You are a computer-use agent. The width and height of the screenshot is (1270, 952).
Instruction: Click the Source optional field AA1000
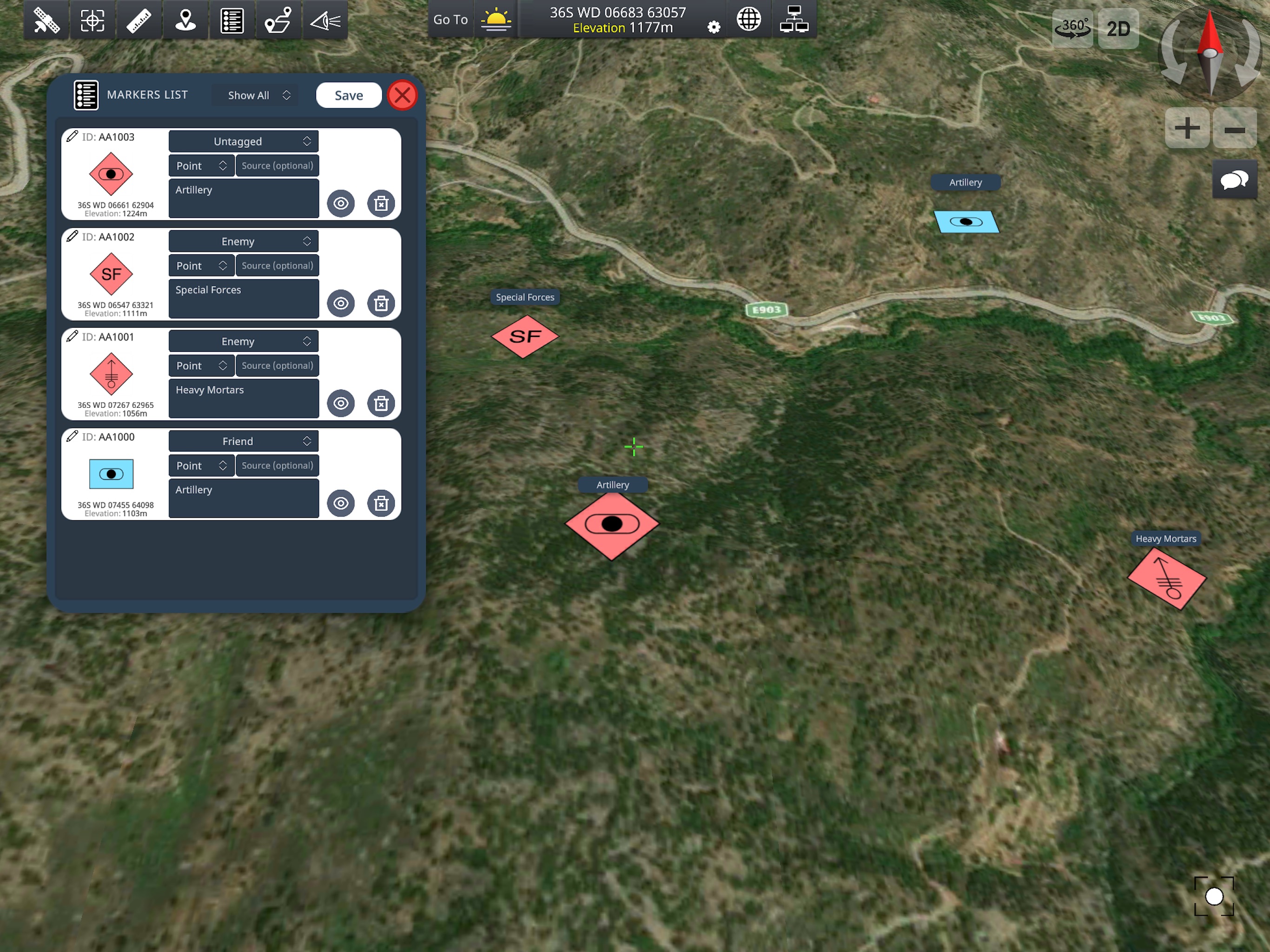(x=278, y=465)
